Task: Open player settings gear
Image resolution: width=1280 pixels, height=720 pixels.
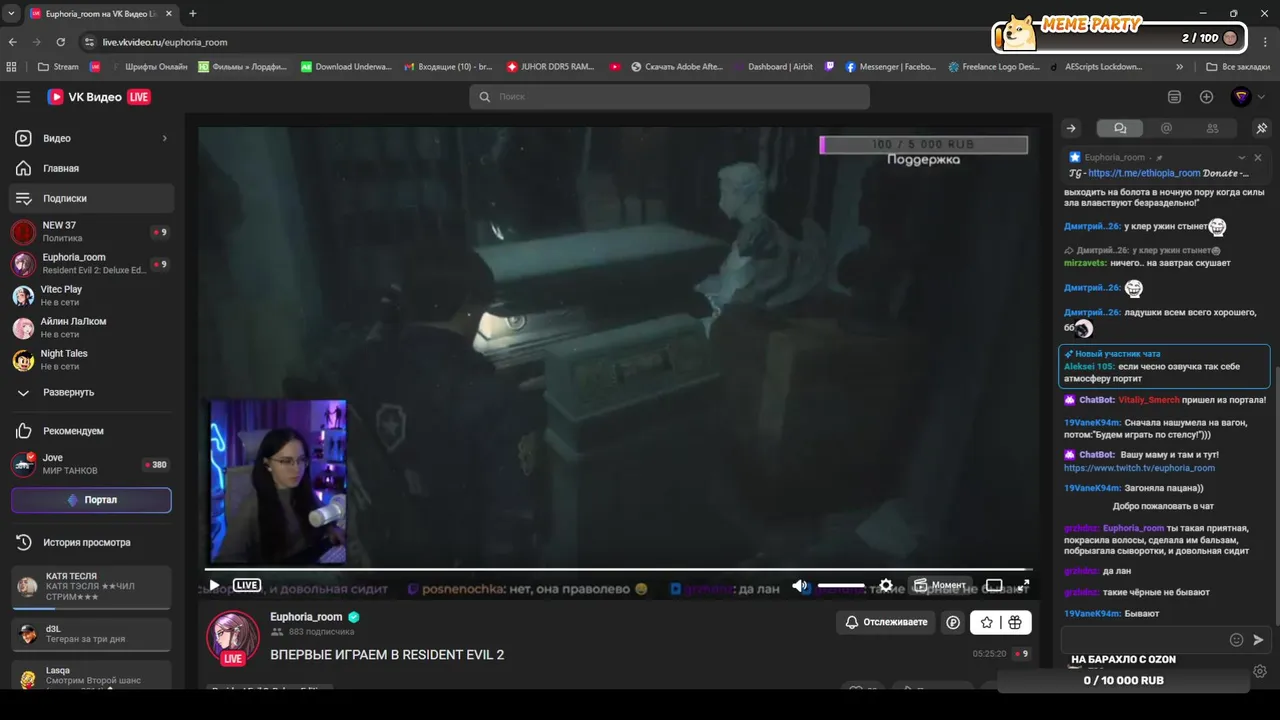Action: (886, 585)
